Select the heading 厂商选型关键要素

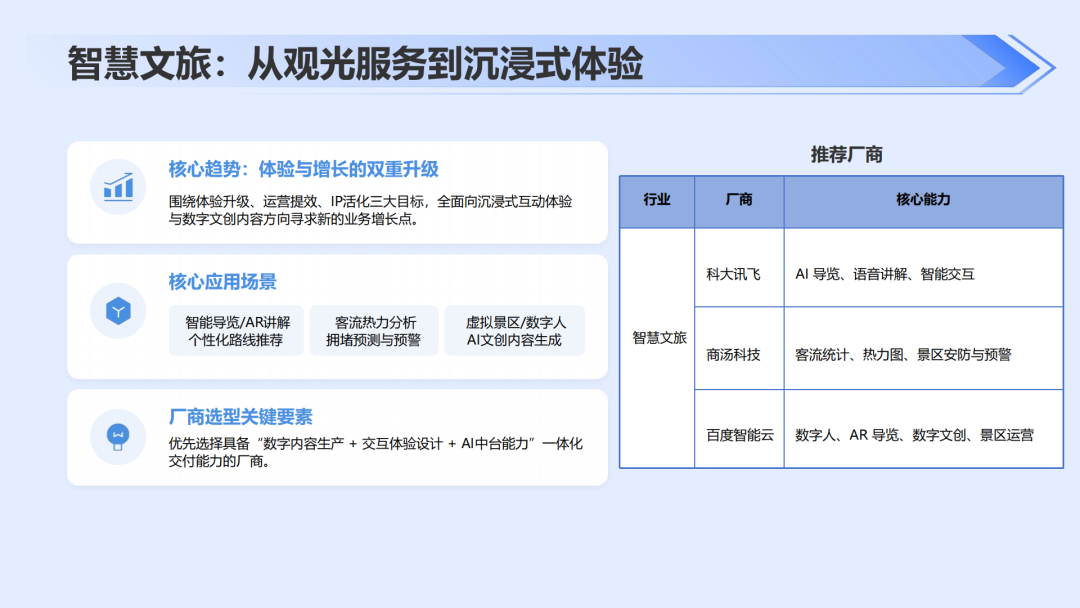click(240, 417)
